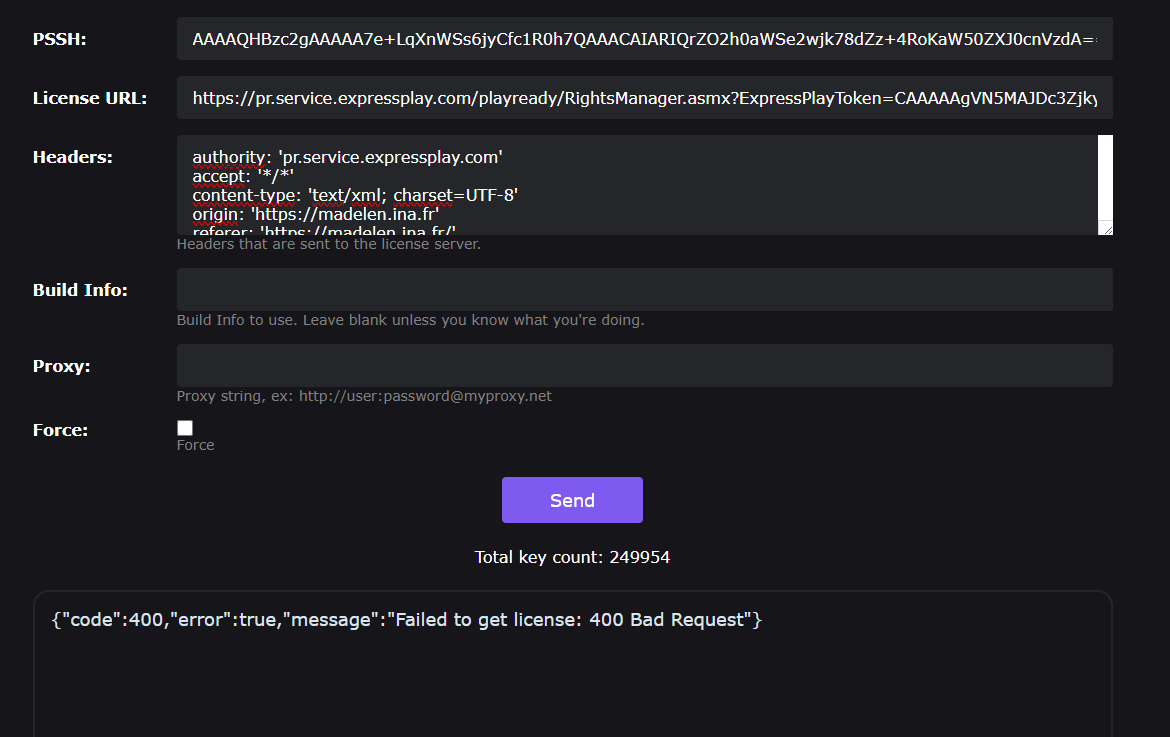Click the Total key count text
The image size is (1170, 737).
(x=572, y=557)
